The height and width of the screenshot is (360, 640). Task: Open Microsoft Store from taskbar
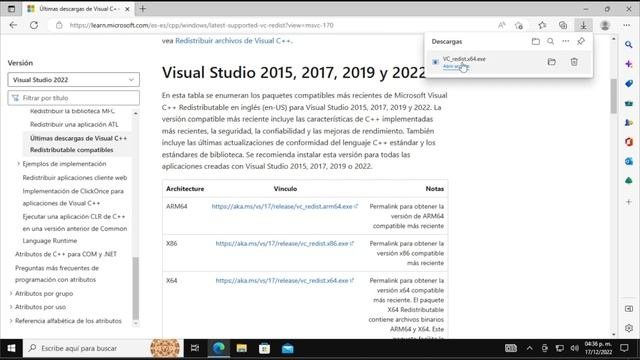[264, 348]
